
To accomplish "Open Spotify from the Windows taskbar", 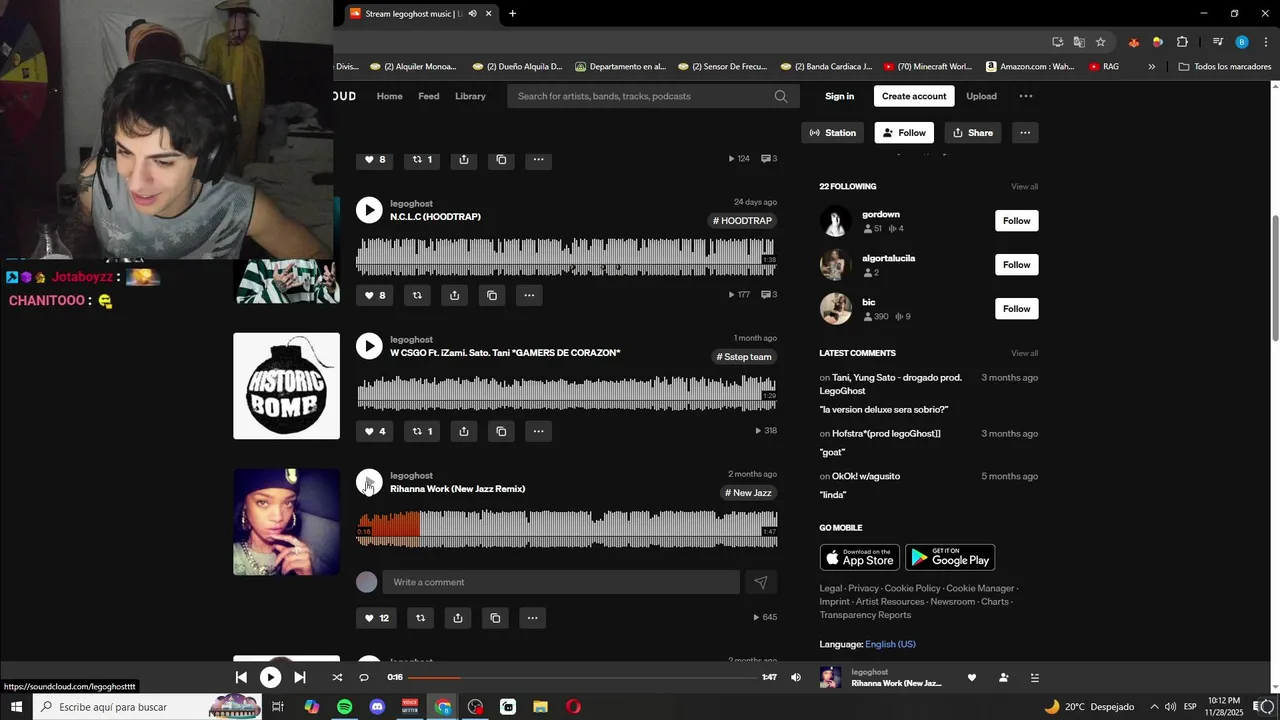I will click(x=344, y=707).
